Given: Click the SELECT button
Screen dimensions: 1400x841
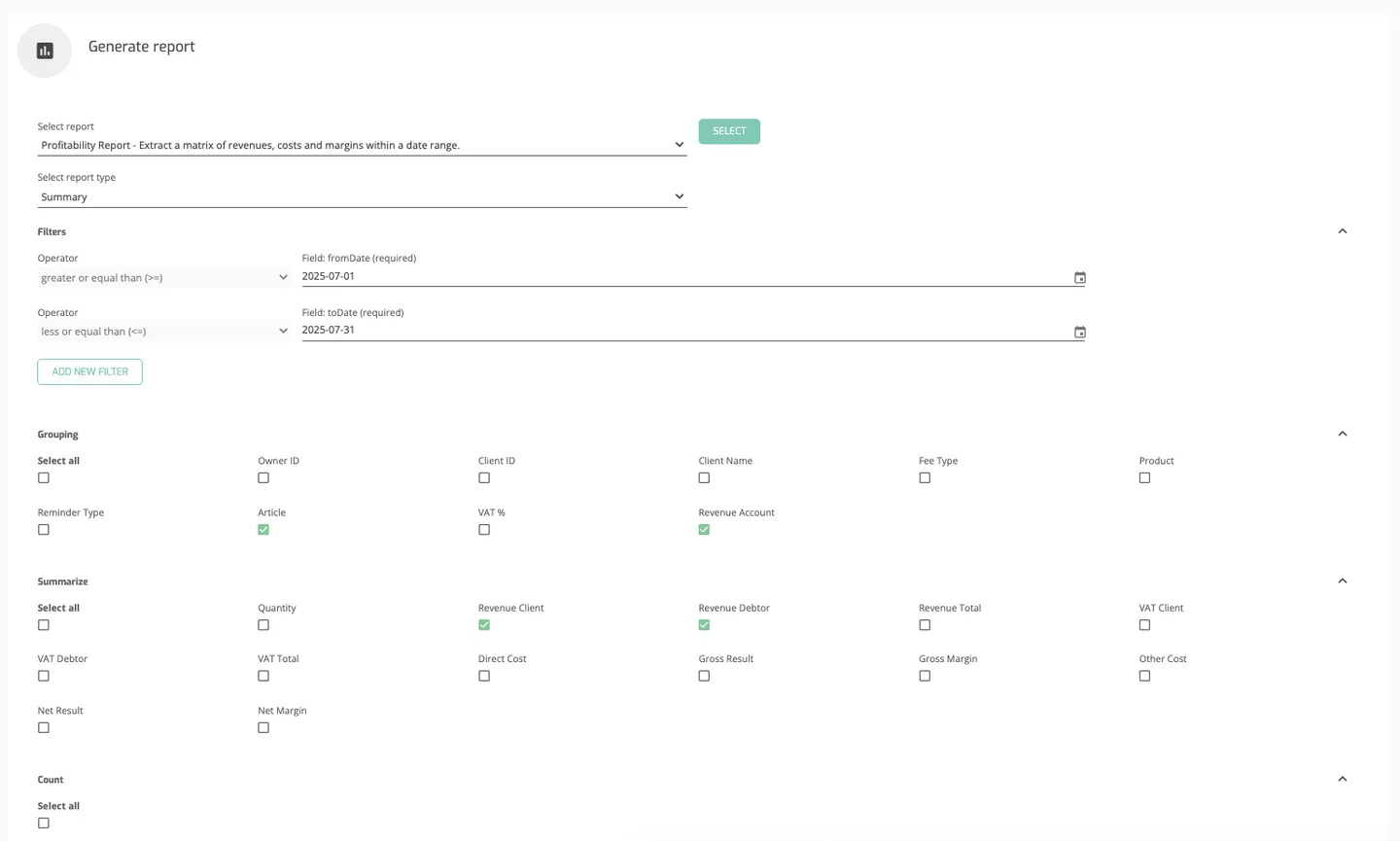Looking at the screenshot, I should [x=729, y=131].
